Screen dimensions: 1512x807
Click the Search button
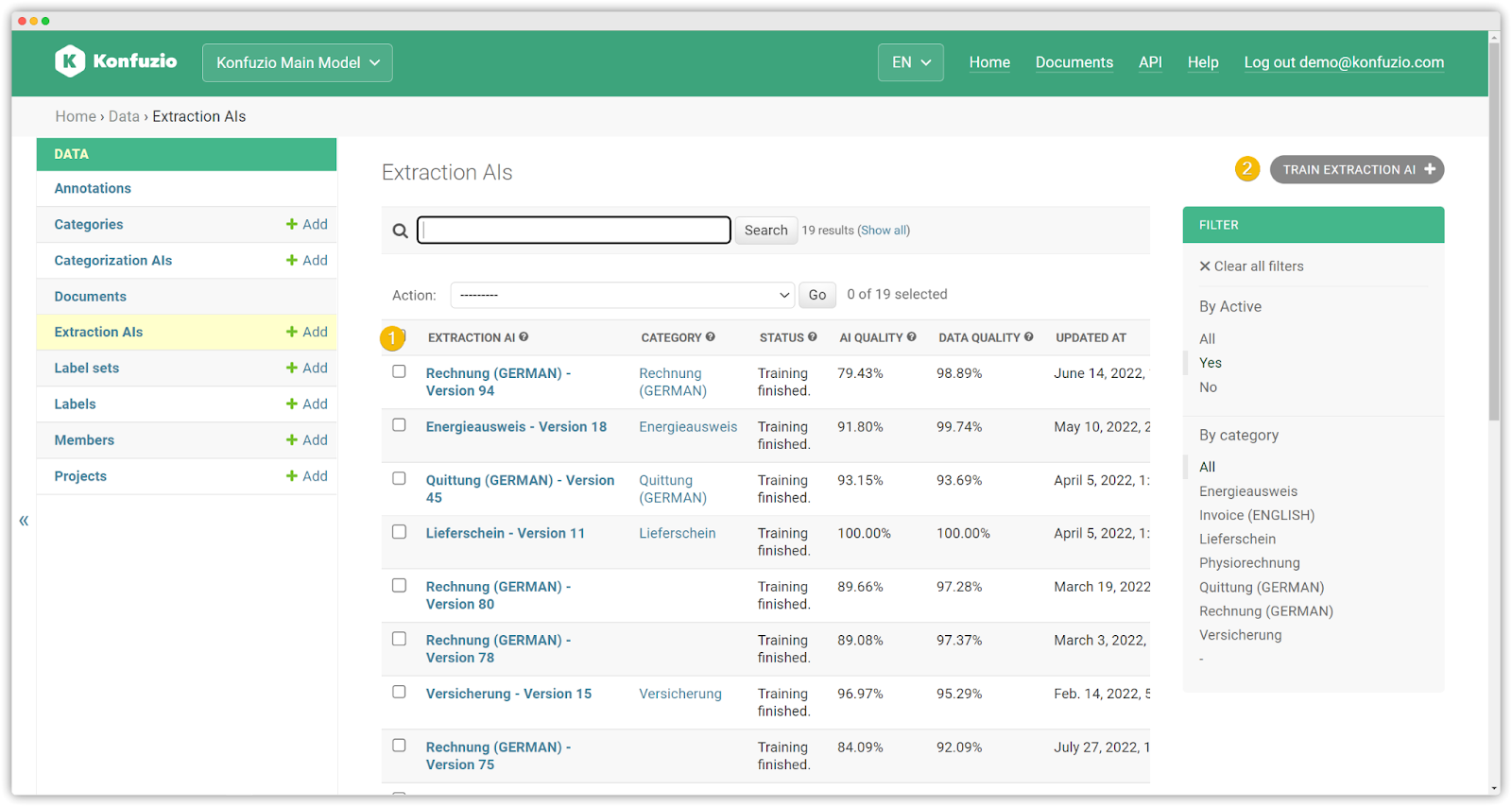coord(766,230)
